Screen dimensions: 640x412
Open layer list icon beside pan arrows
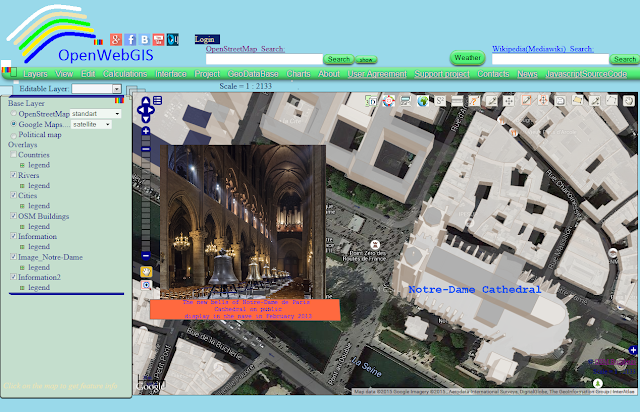point(158,100)
